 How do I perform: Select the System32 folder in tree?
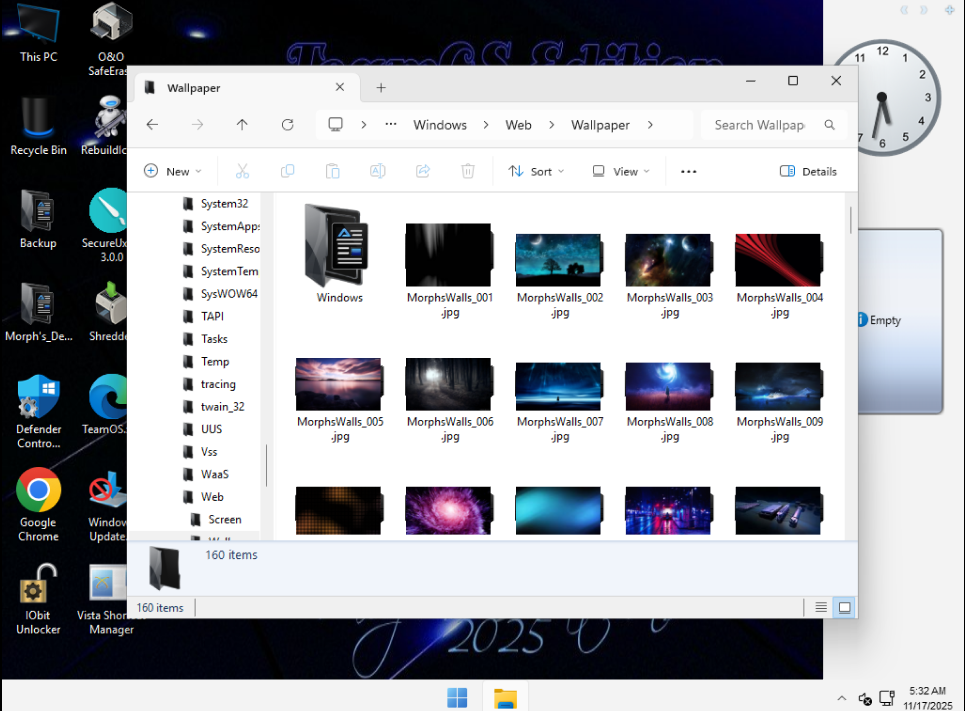[223, 204]
